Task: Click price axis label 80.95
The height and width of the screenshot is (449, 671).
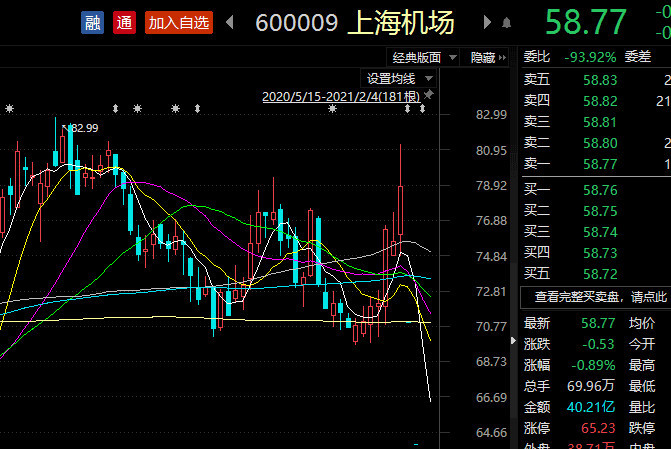Action: [491, 150]
